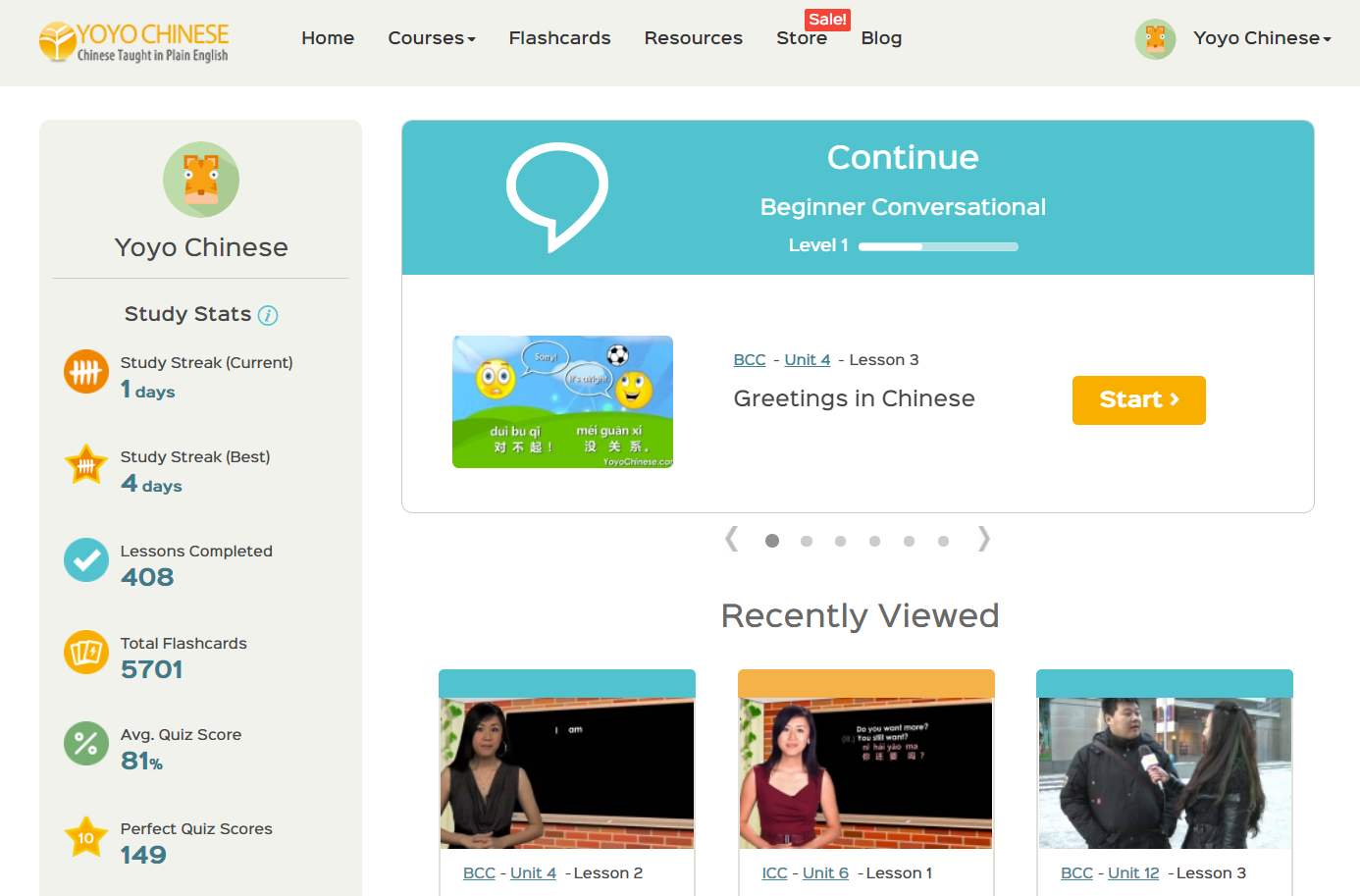
Task: Click the Perfect Quiz Scores star icon
Action: point(85,838)
